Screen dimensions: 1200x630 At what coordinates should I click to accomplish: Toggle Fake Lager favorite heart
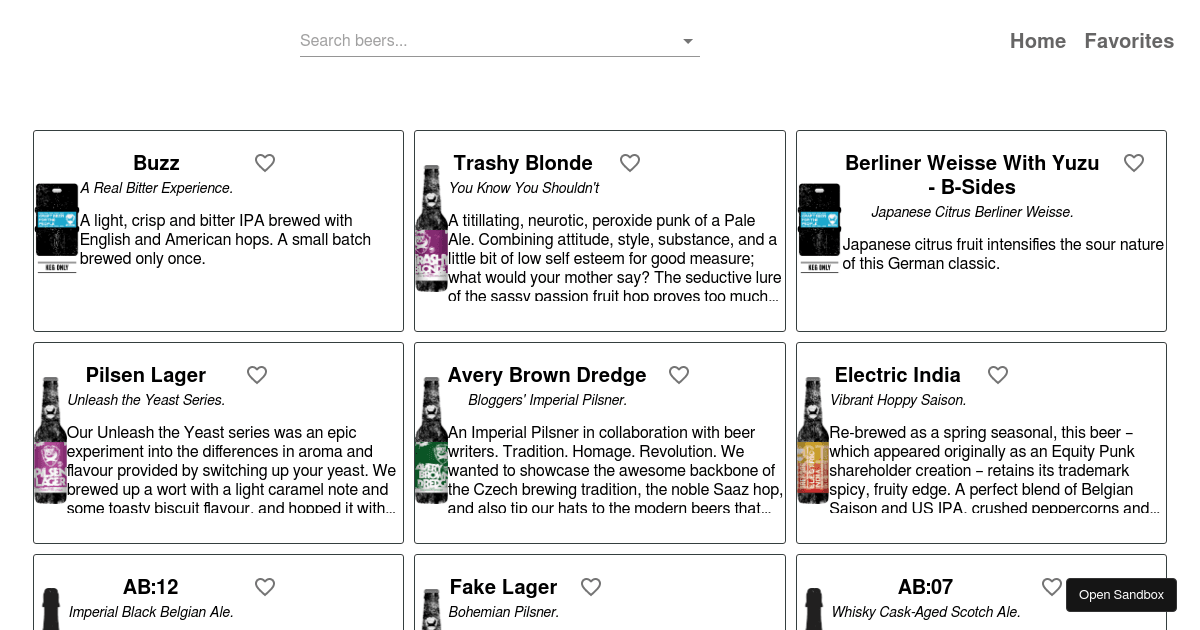(x=591, y=587)
